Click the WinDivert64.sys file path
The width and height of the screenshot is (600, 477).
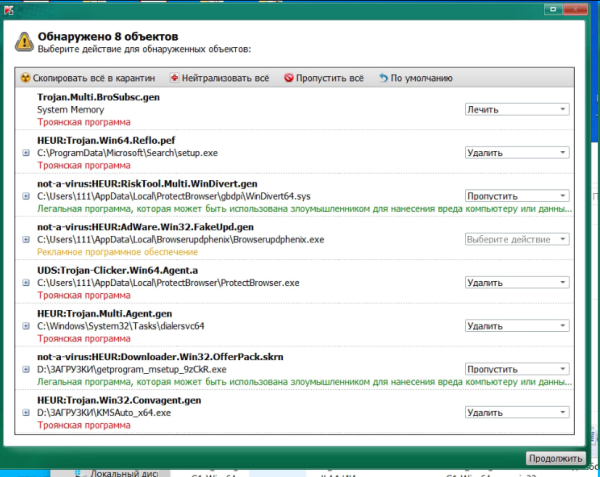coord(174,196)
